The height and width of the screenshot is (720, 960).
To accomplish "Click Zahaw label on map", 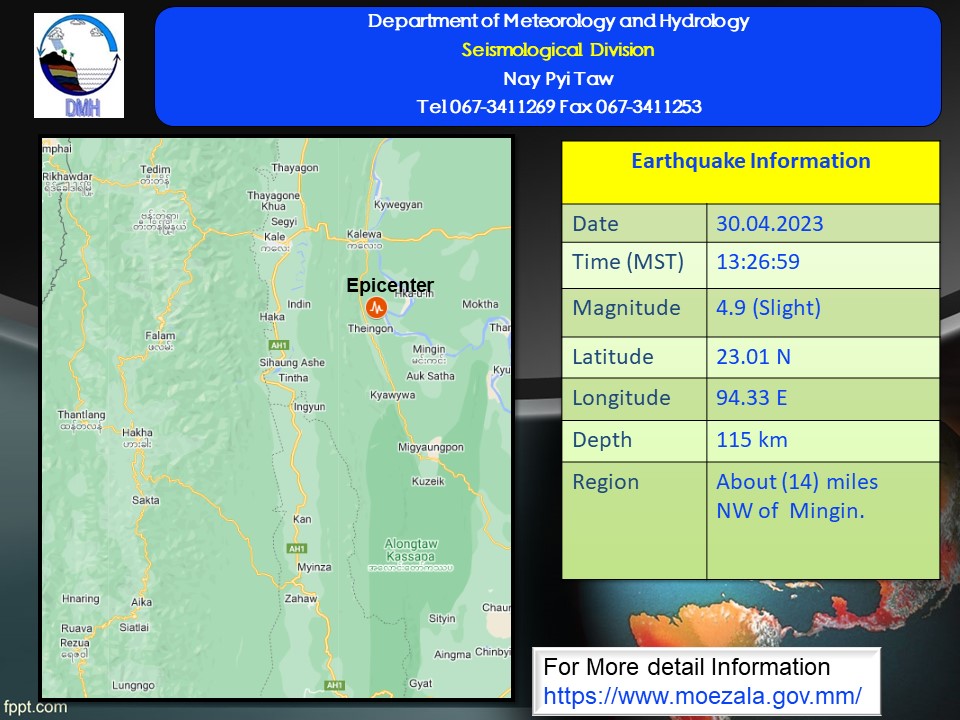I will [301, 598].
